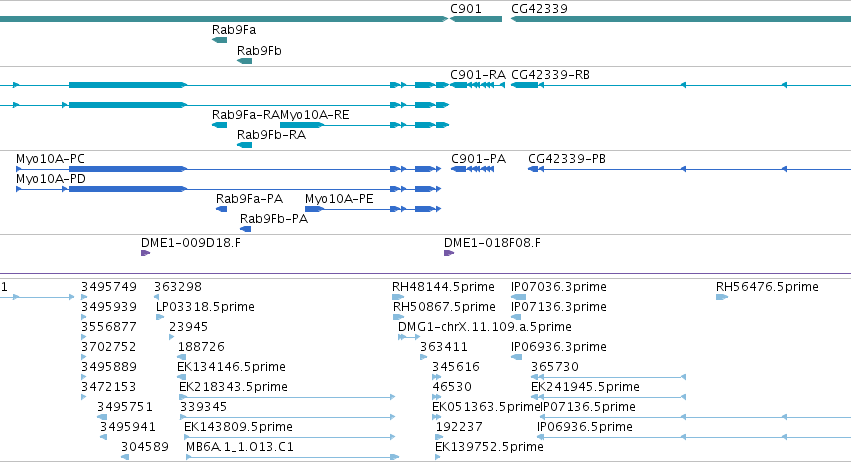Click the C901-RA transcript label
The height and width of the screenshot is (462, 851).
coord(478,75)
